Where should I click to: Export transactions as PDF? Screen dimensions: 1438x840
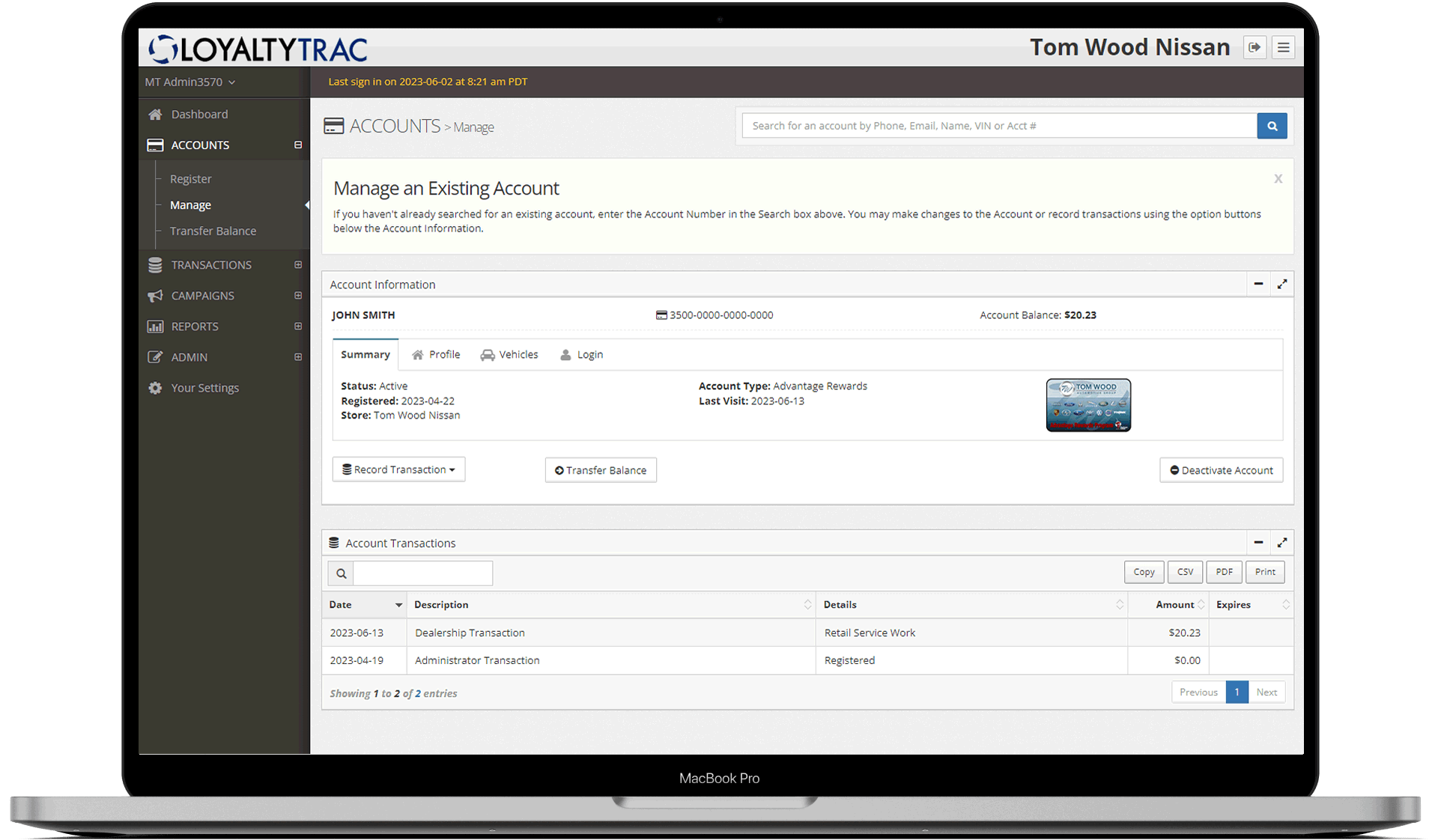point(1224,572)
